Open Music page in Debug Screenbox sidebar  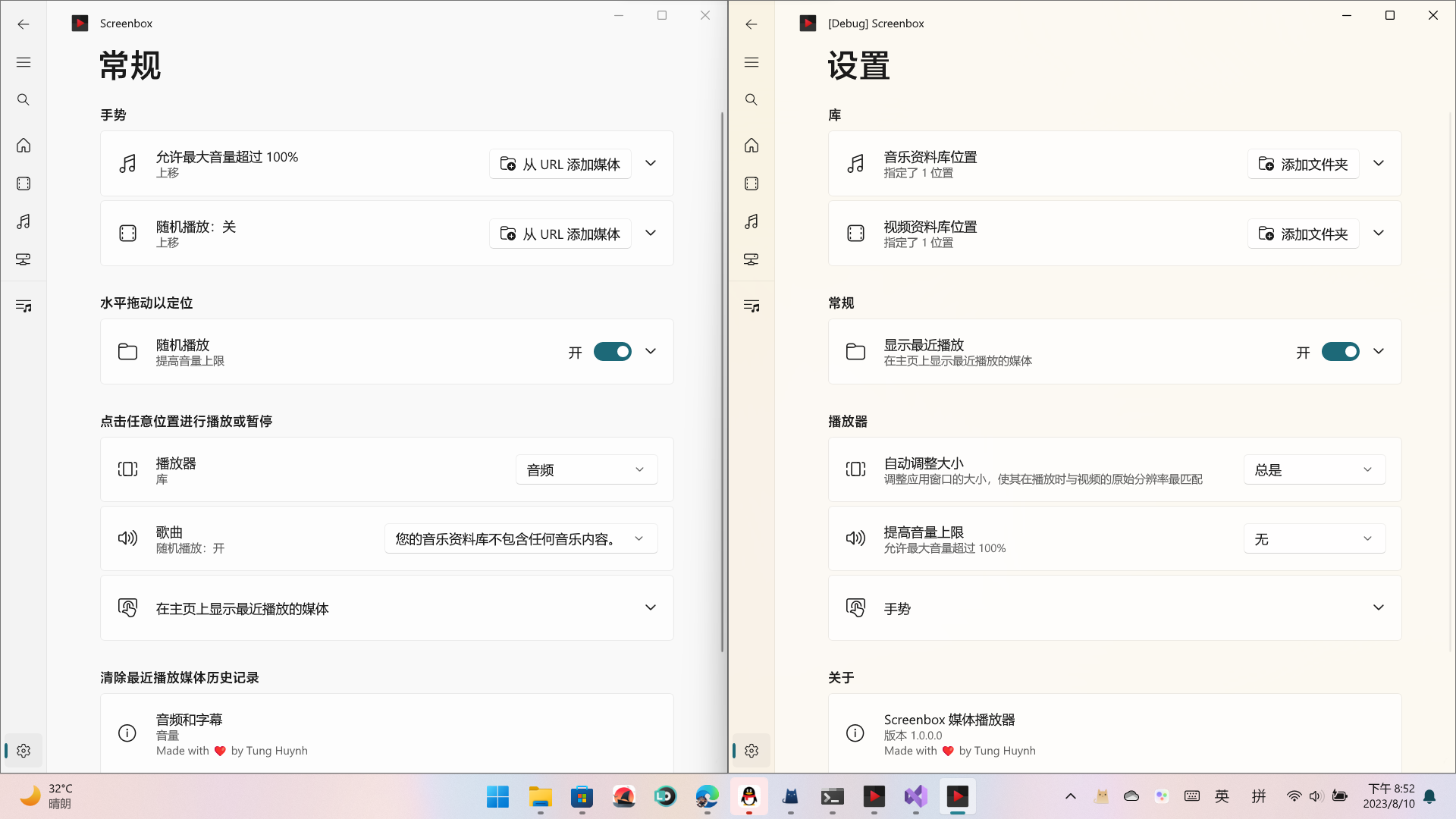pyautogui.click(x=752, y=221)
